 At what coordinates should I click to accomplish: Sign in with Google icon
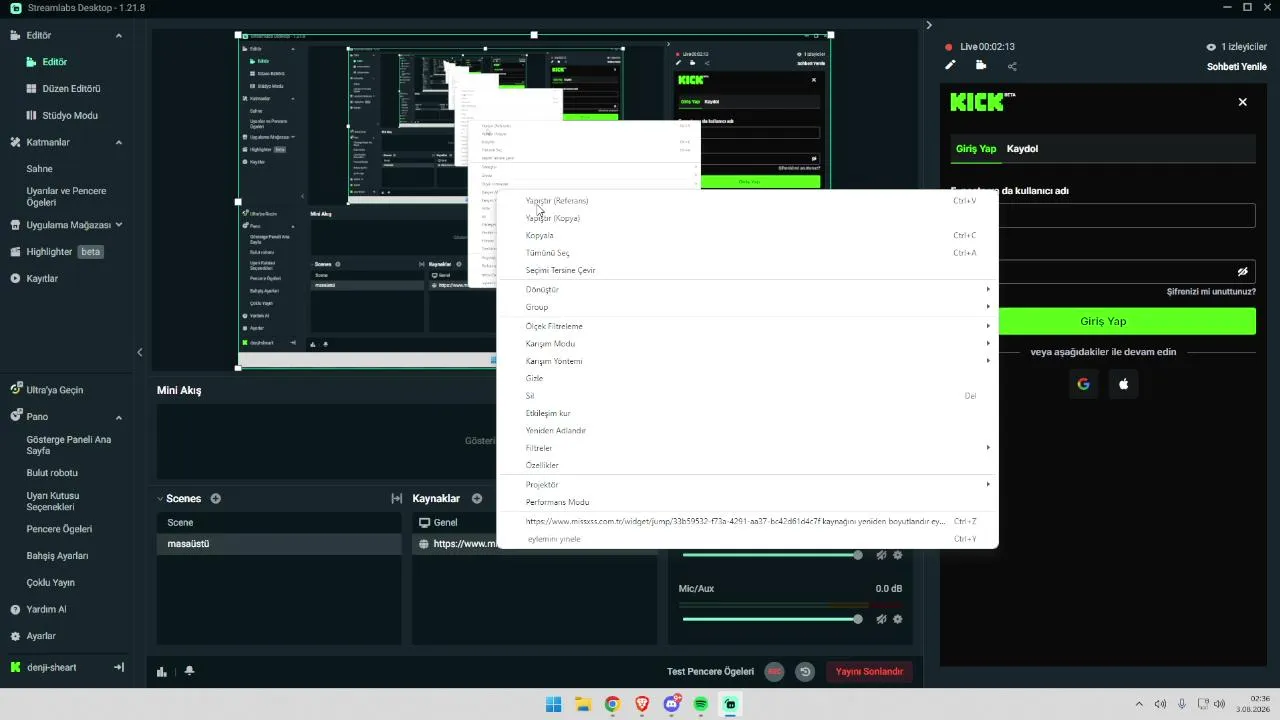pyautogui.click(x=1083, y=384)
